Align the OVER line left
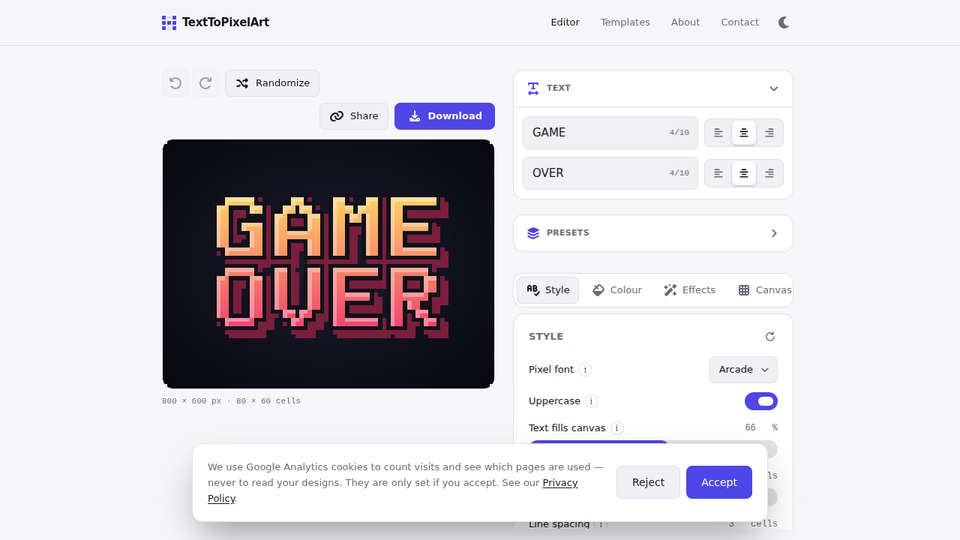This screenshot has width=960, height=540. pos(718,173)
